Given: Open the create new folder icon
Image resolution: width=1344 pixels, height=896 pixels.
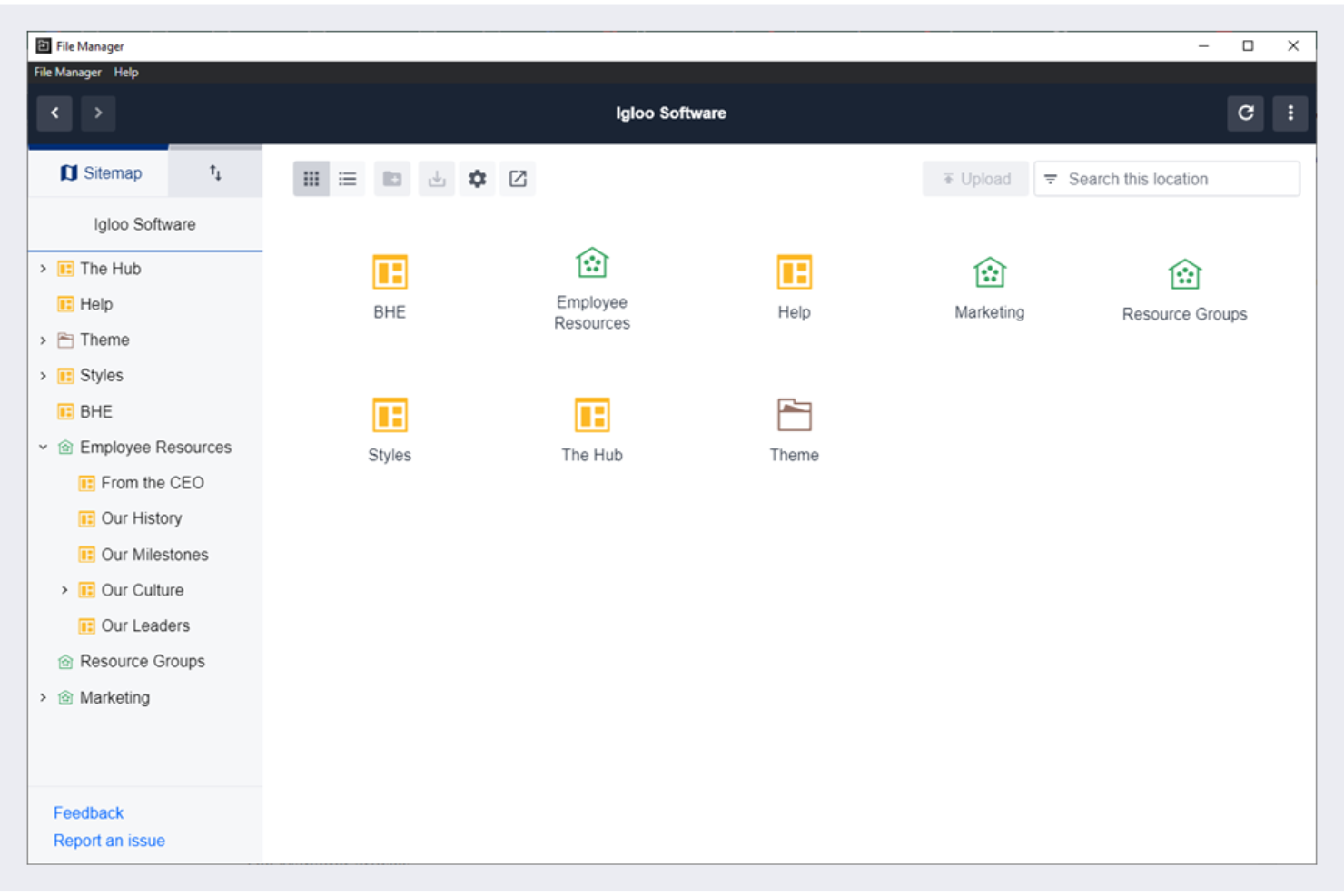Looking at the screenshot, I should (x=392, y=179).
